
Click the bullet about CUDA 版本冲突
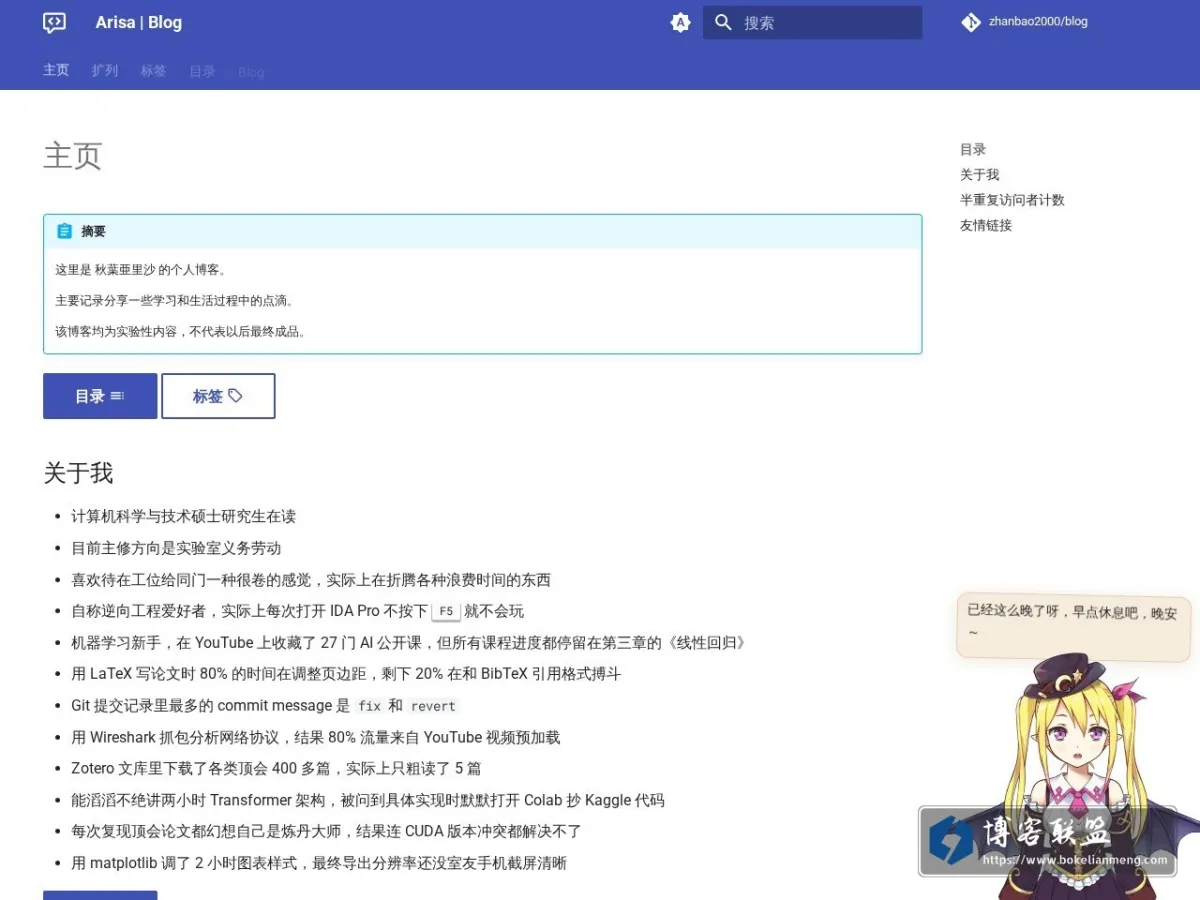click(x=326, y=832)
